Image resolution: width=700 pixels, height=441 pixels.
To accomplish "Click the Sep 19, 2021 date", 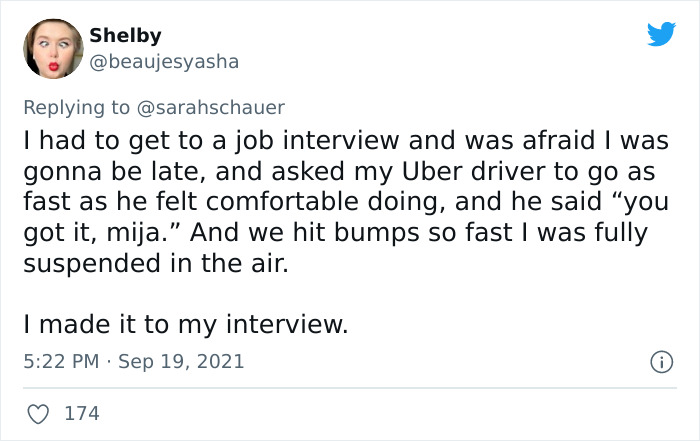I will (181, 362).
